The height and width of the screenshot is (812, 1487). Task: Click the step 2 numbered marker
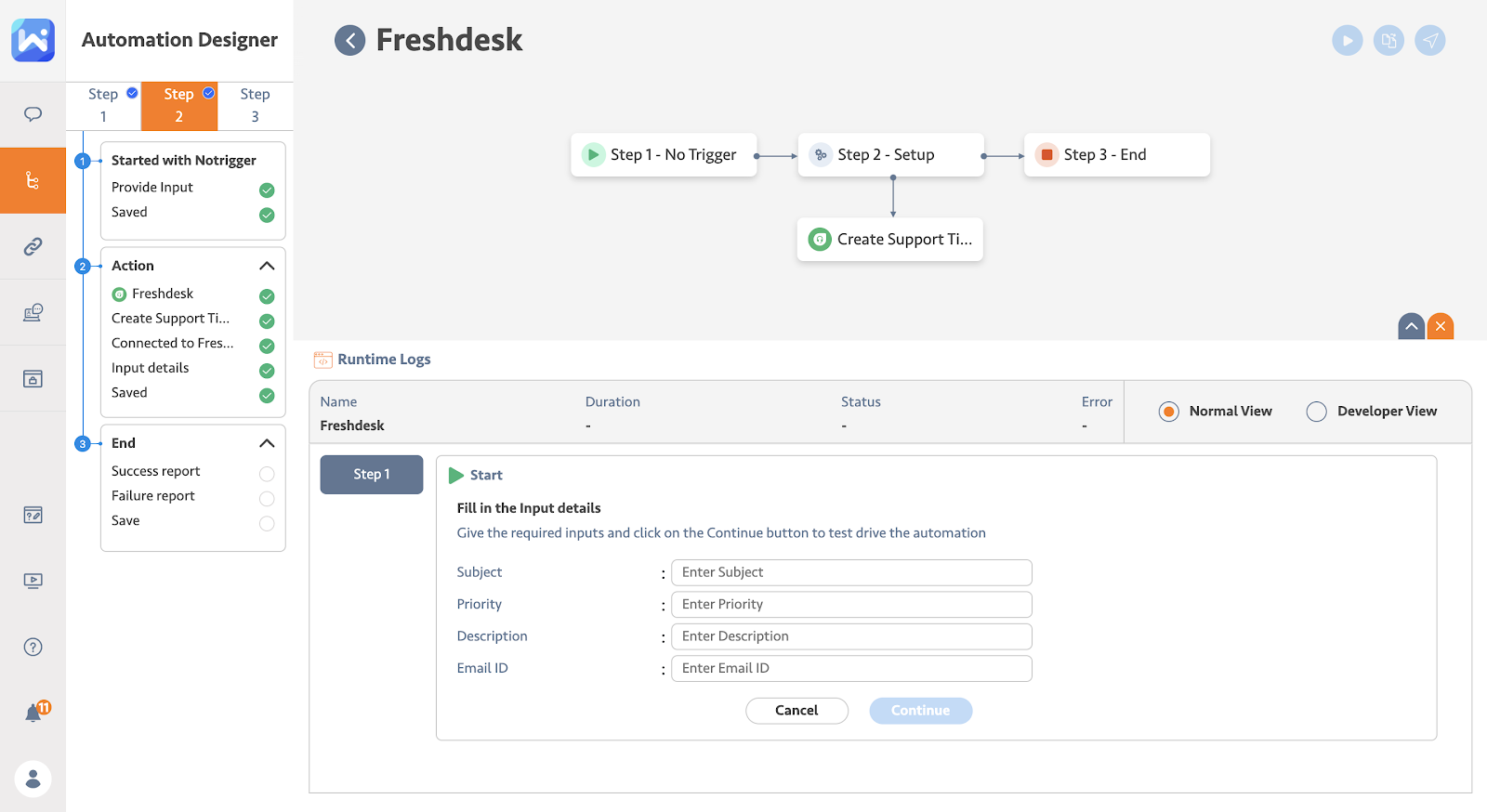(83, 267)
